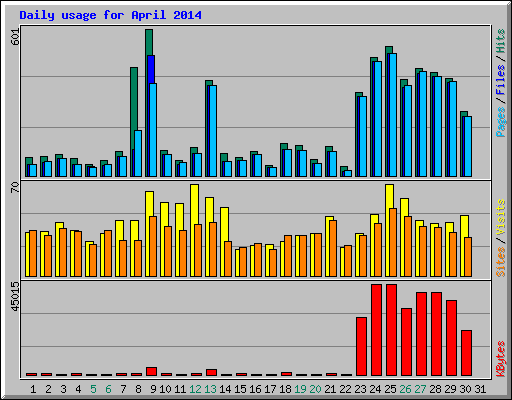Select the red KBytes bar for day 29
512x400 pixels.
click(451, 338)
